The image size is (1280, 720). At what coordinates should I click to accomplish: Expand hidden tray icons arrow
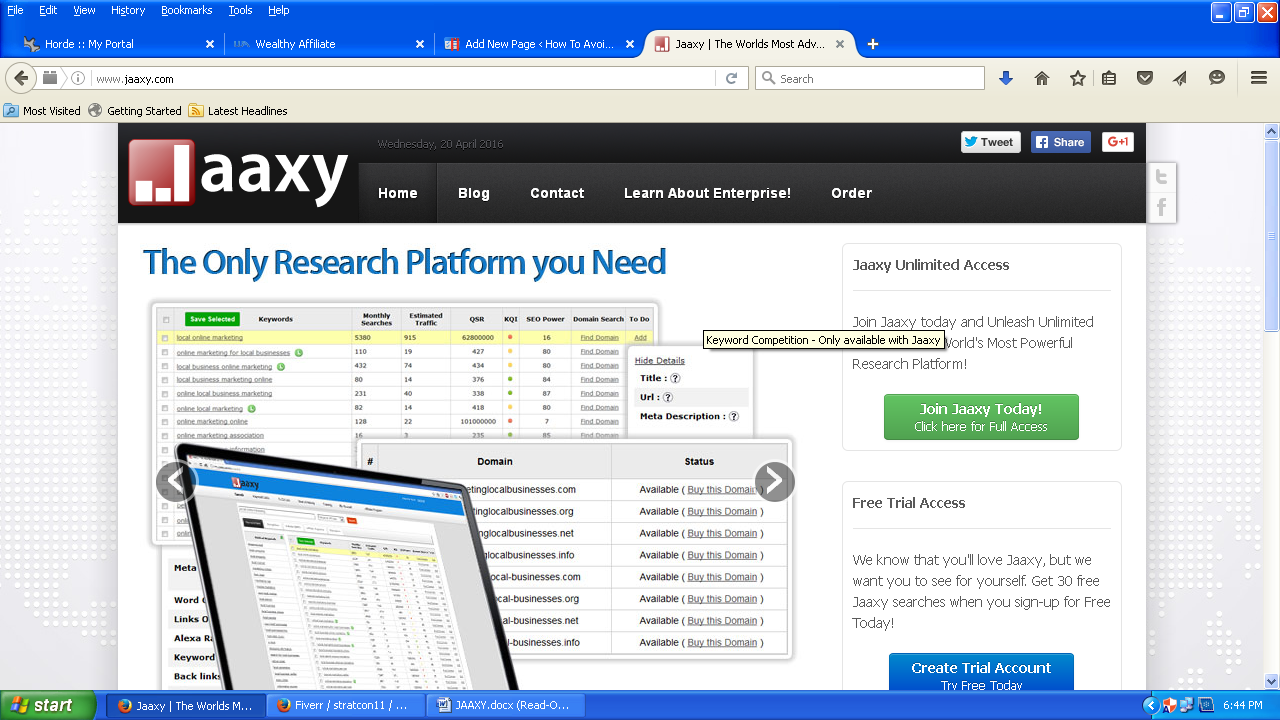[x=1150, y=705]
